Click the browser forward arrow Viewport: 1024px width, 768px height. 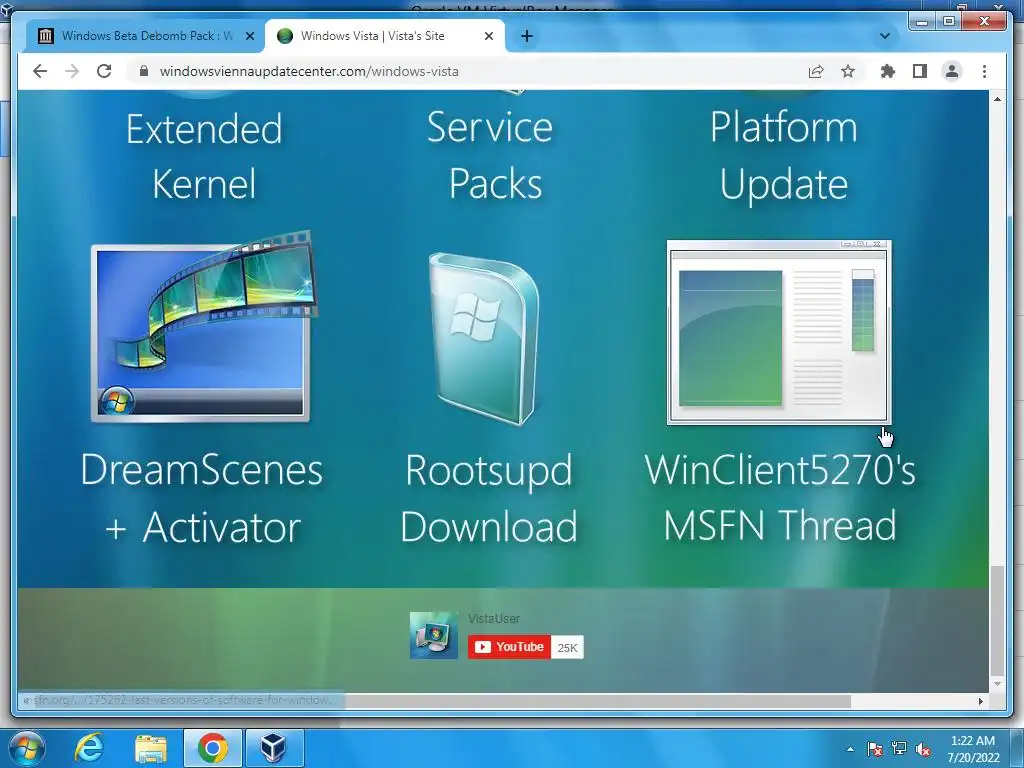[72, 71]
